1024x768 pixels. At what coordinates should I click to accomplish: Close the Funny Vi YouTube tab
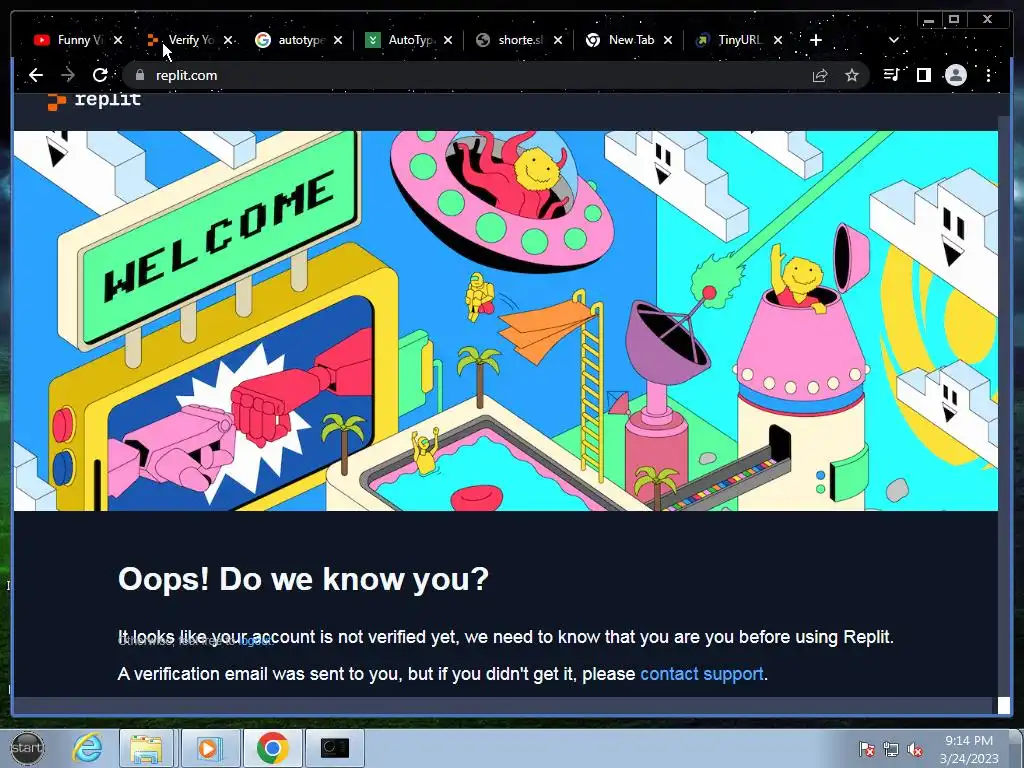click(118, 40)
